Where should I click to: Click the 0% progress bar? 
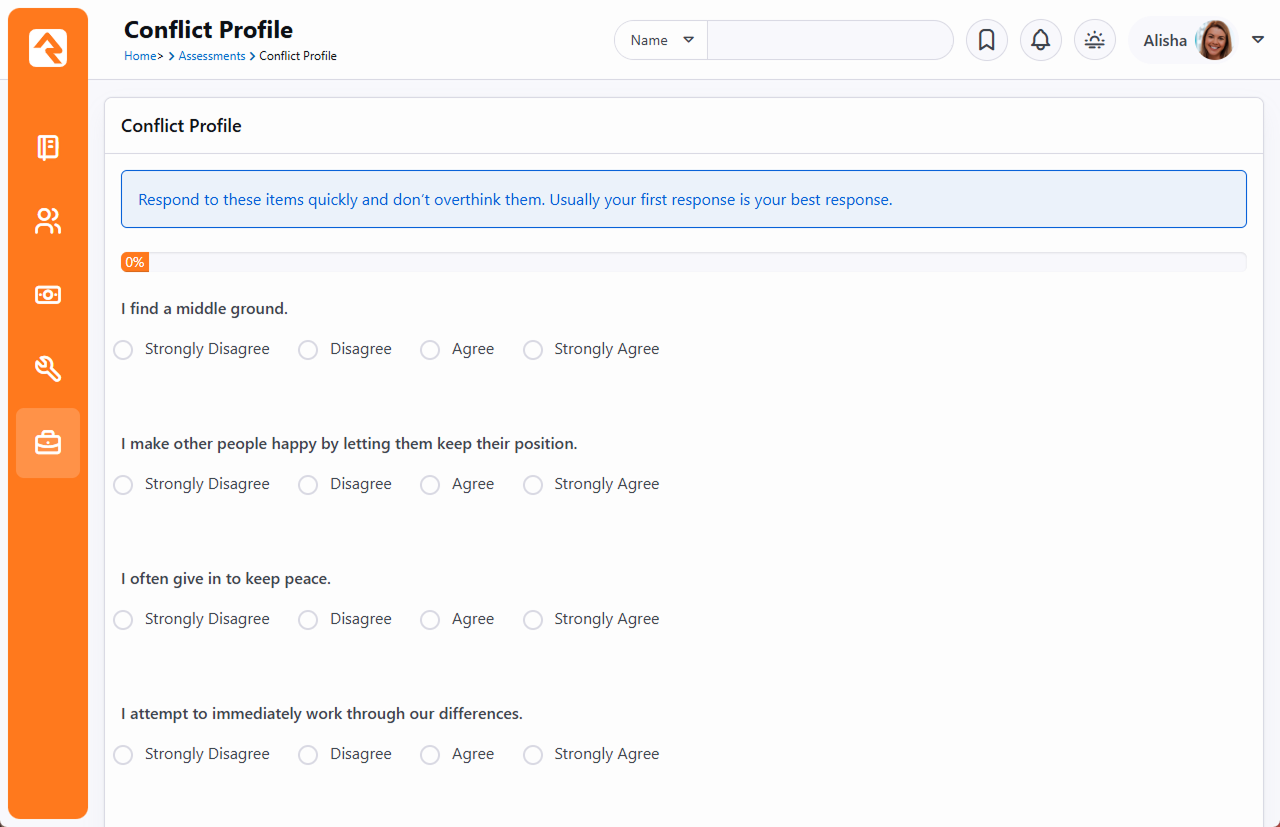683,262
